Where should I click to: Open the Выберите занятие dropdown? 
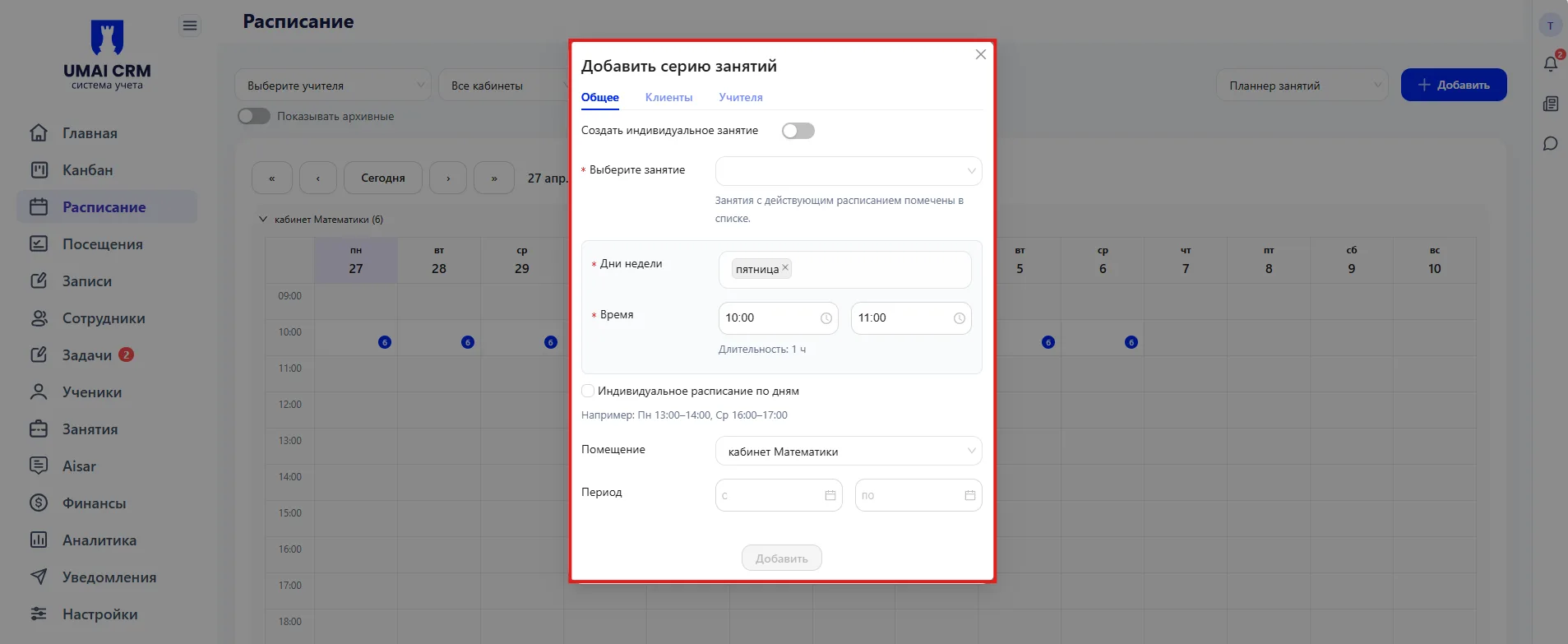pos(849,171)
